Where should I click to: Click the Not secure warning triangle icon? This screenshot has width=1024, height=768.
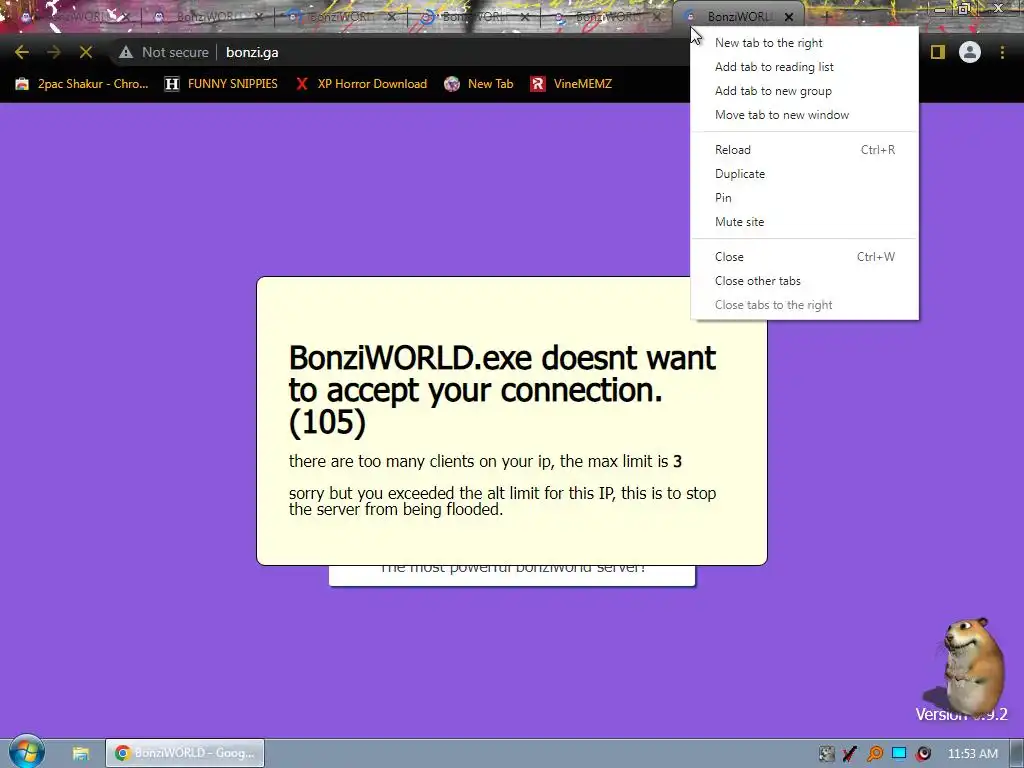(x=126, y=52)
